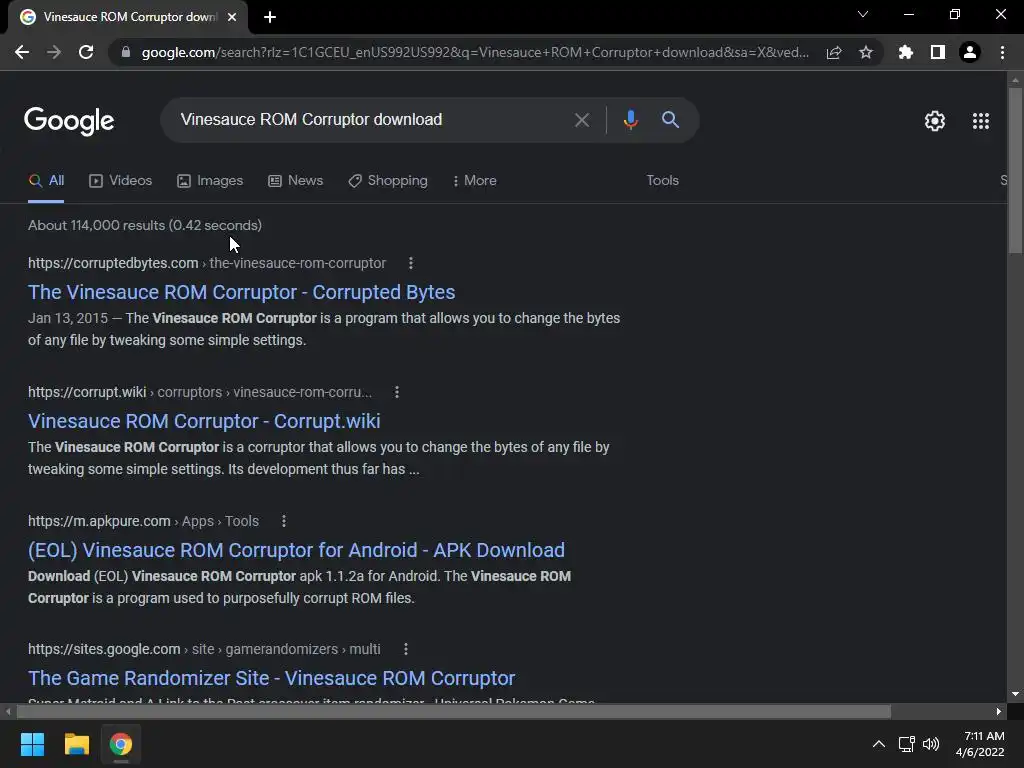This screenshot has height=768, width=1024.
Task: Click the vertical scrollbar thumb
Action: (x=1015, y=170)
